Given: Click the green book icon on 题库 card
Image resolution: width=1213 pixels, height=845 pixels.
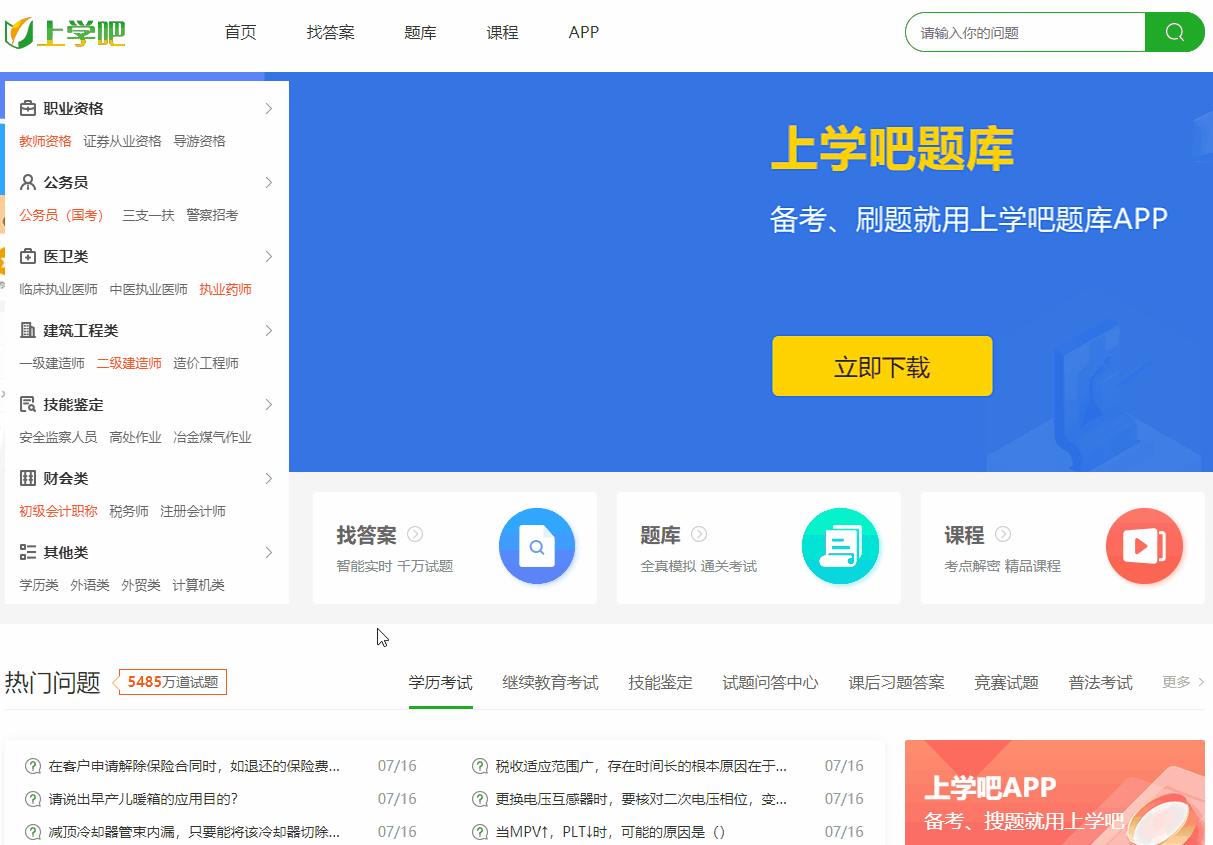Looking at the screenshot, I should point(840,546).
